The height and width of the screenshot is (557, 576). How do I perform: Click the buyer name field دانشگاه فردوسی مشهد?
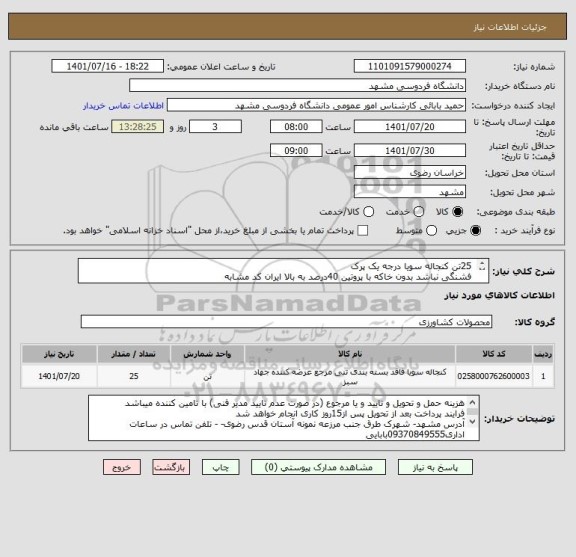click(298, 86)
